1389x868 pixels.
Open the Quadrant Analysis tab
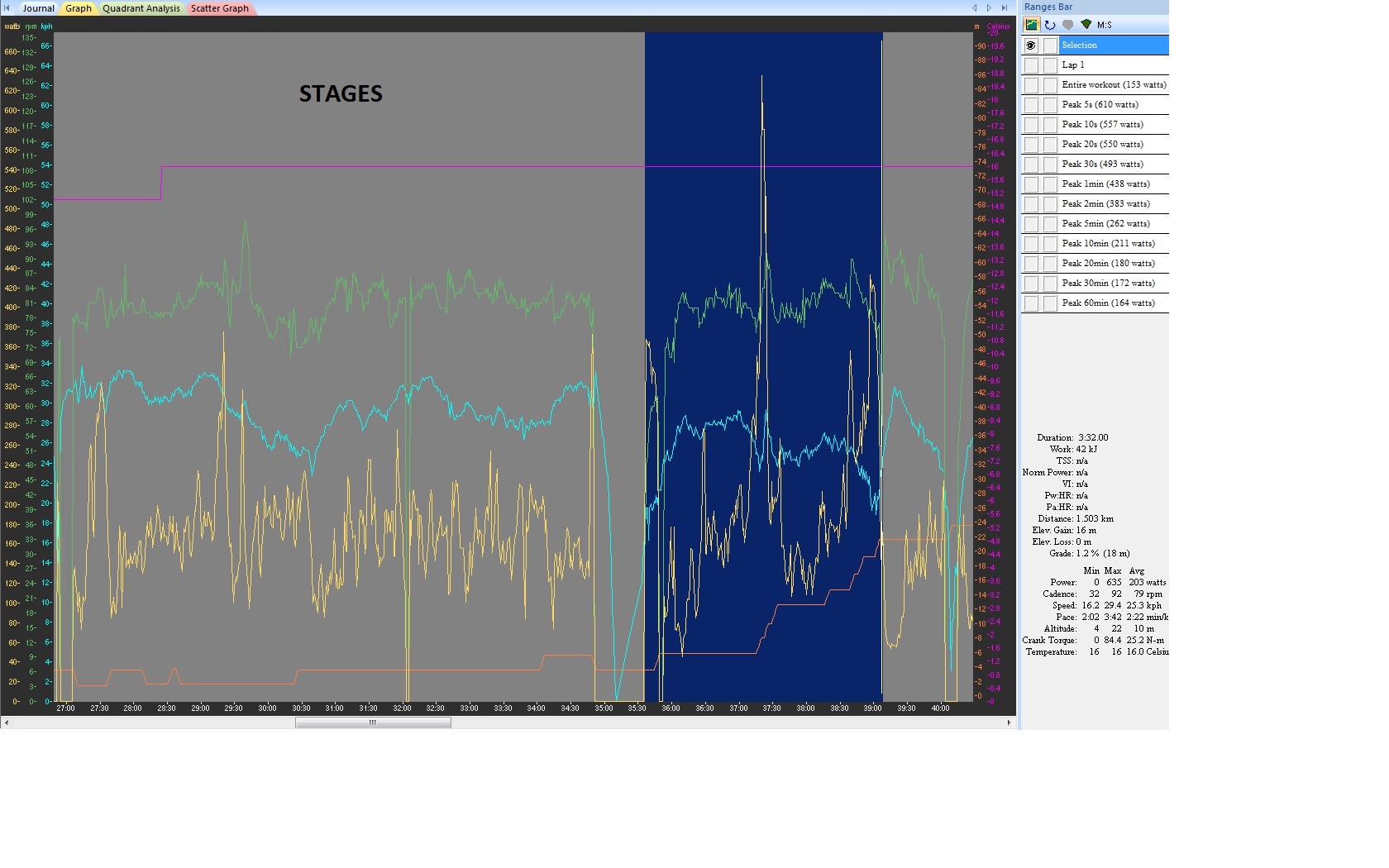pos(141,8)
